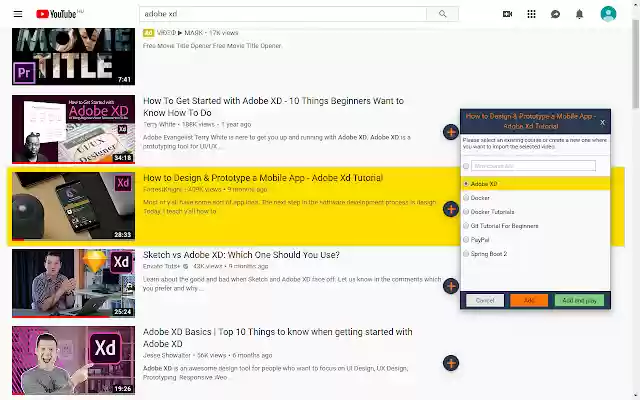Open Terry White Adobe XD thumbnail

pyautogui.click(x=73, y=129)
